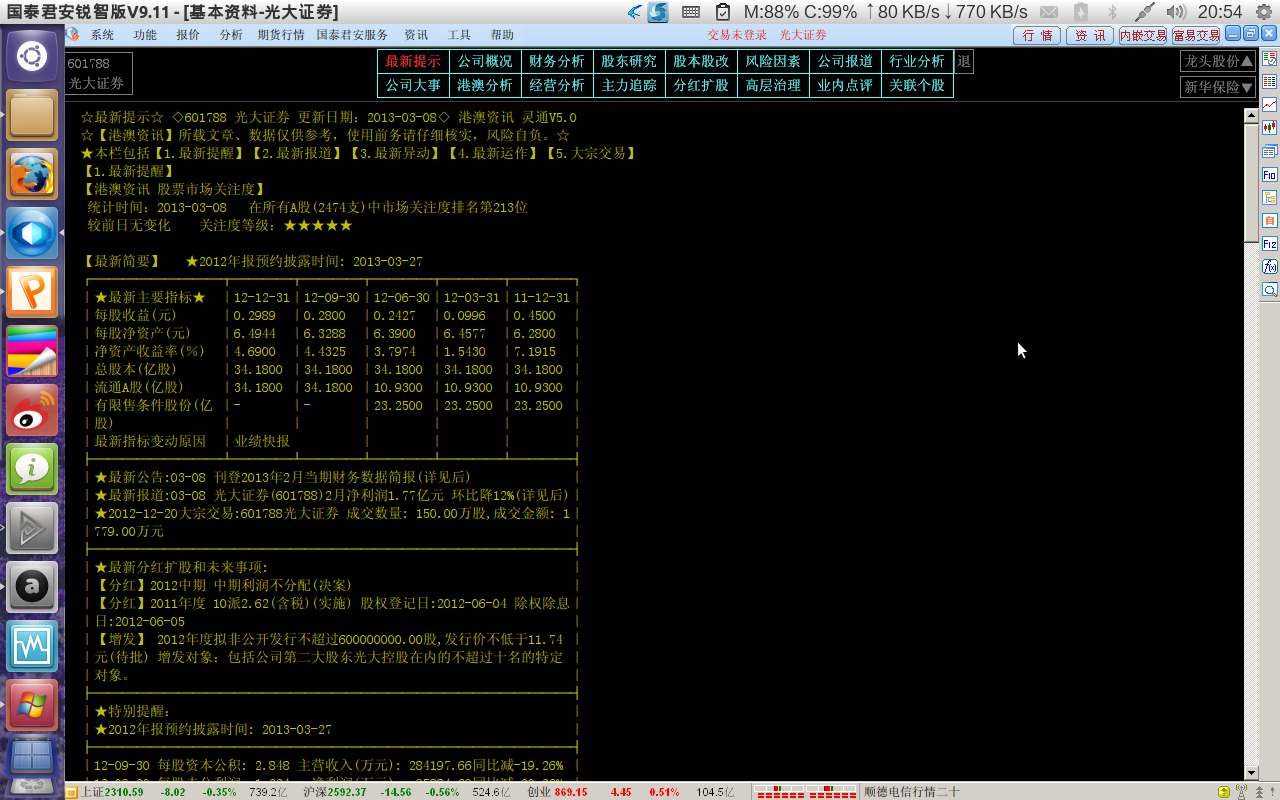This screenshot has width=1280, height=800.
Task: Open the watchlist icon atop right sidebar
Action: 1270,59
